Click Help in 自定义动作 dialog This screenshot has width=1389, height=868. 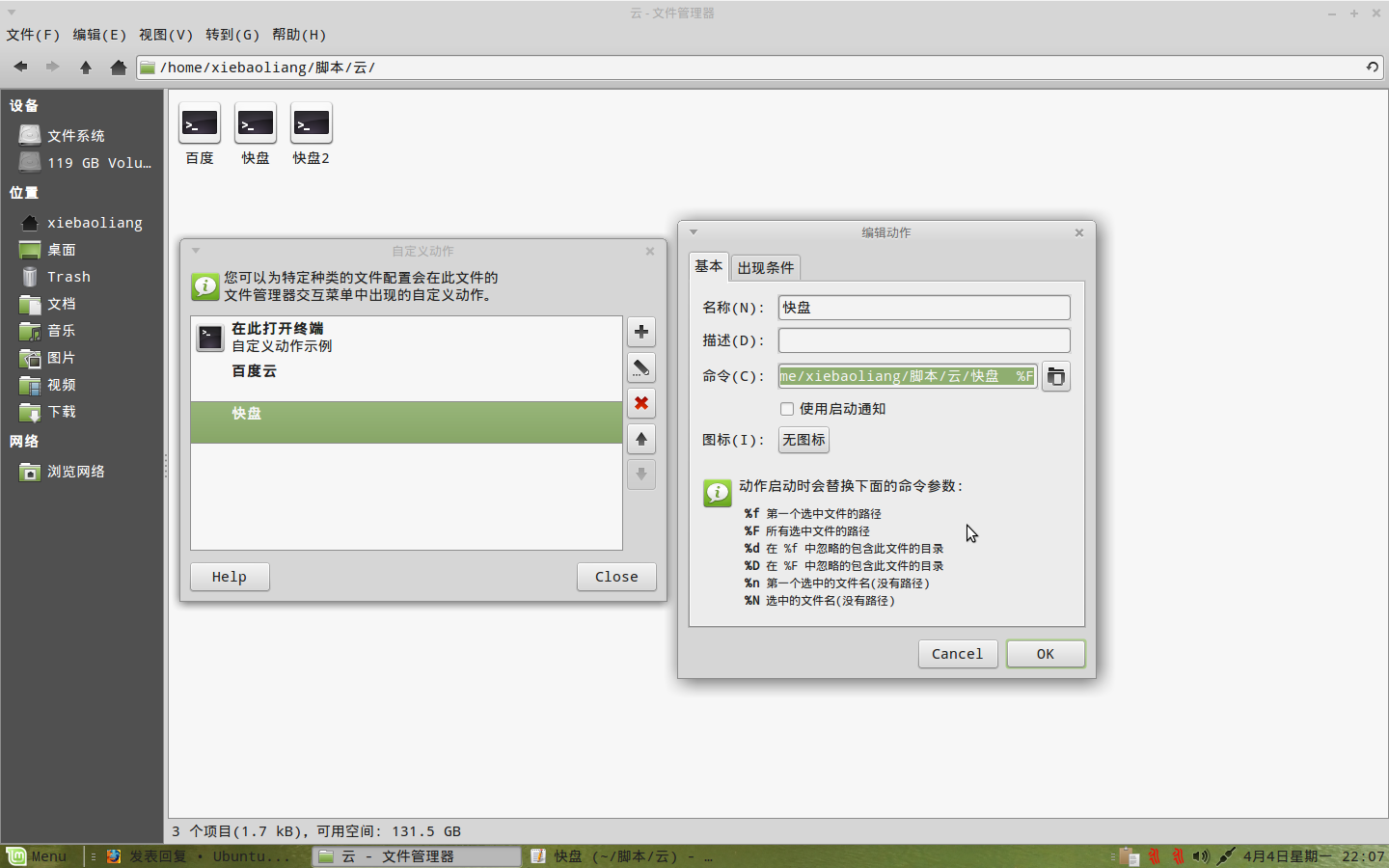[x=230, y=577]
